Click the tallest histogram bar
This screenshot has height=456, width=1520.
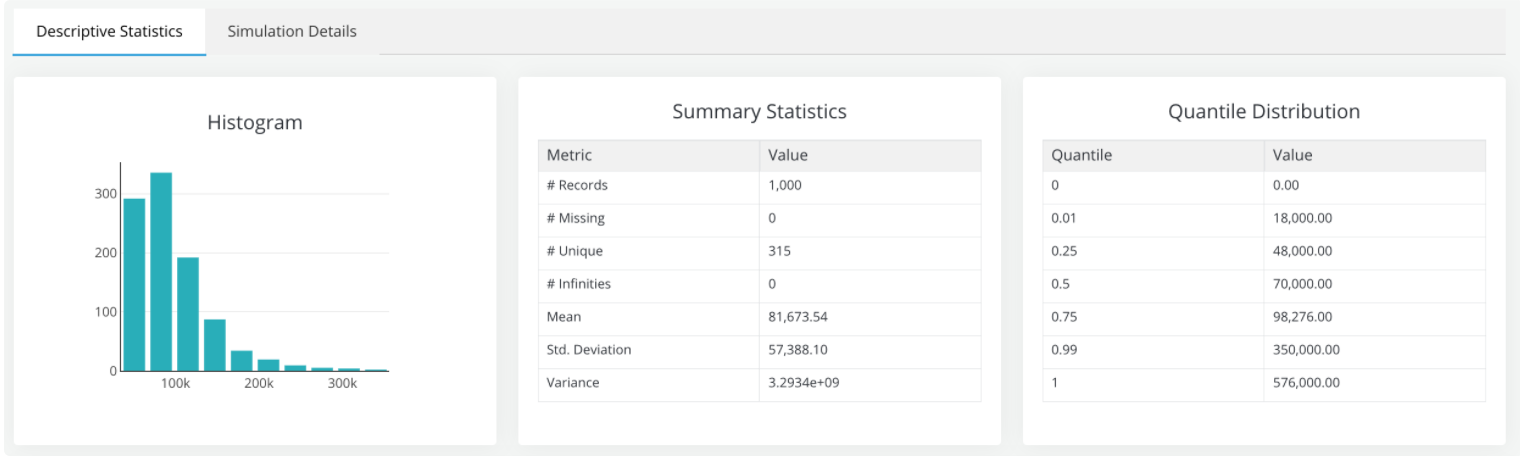(161, 271)
